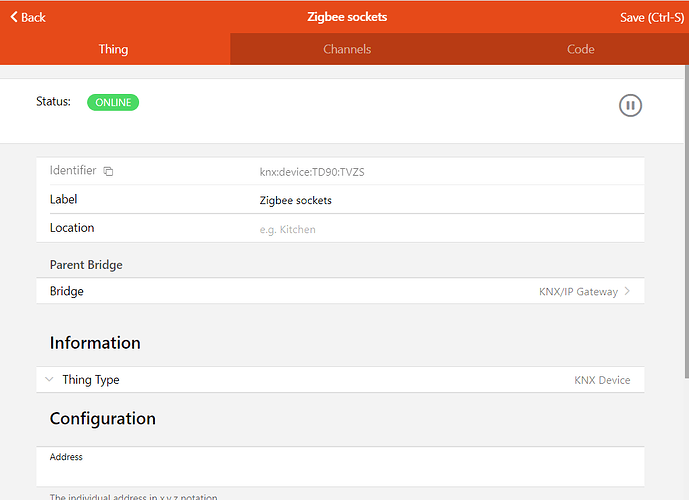The width and height of the screenshot is (689, 500).
Task: Switch to the Thing tab
Action: (x=114, y=49)
